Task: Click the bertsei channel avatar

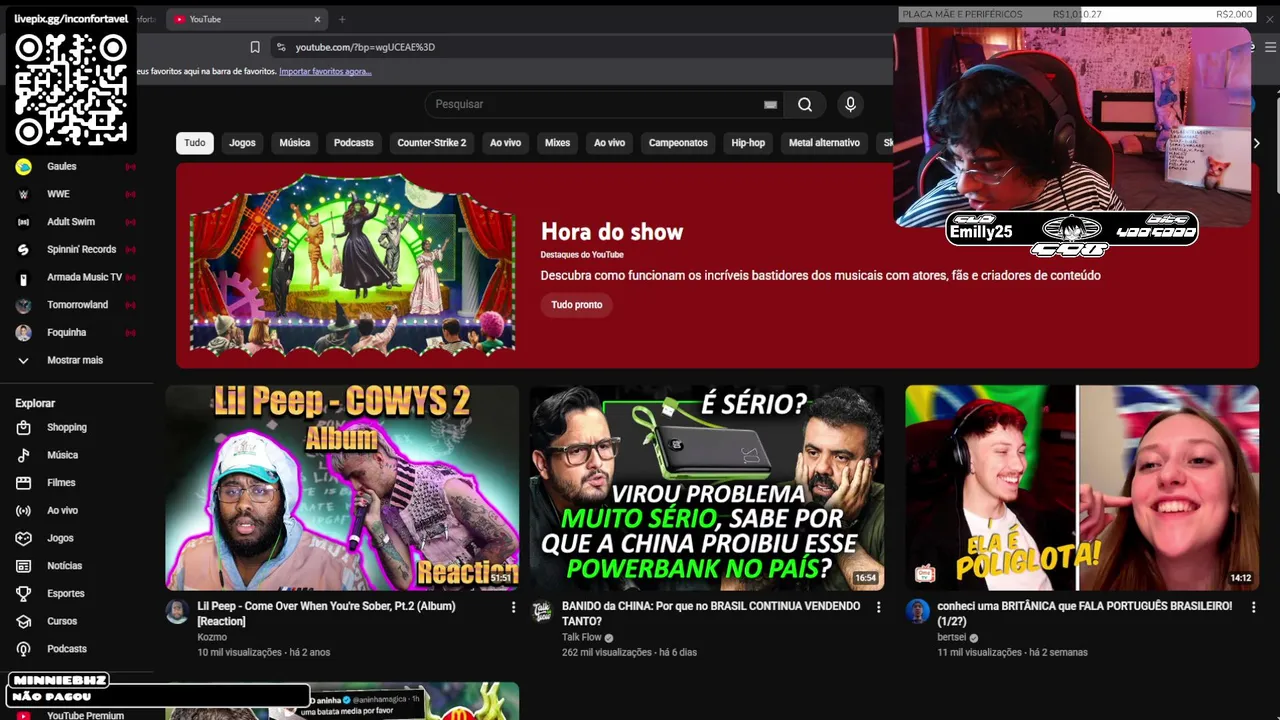Action: coord(918,612)
